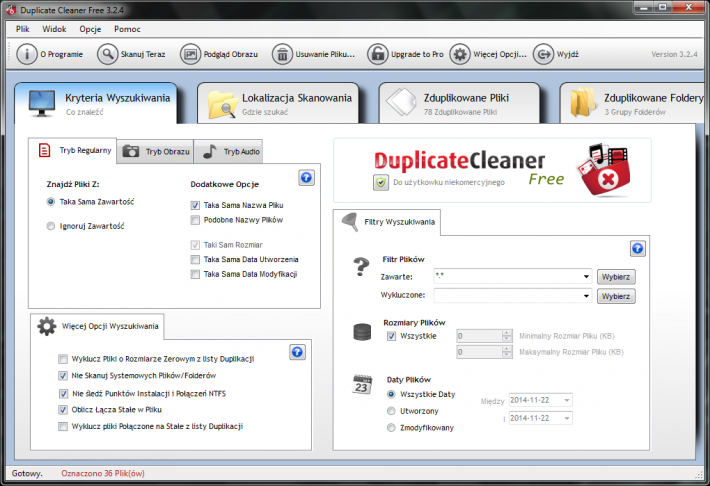Viewport: 710px width, 486px height.
Task: Click the folder magnifier icon on Lokalizacja Skanowania
Action: coord(222,104)
